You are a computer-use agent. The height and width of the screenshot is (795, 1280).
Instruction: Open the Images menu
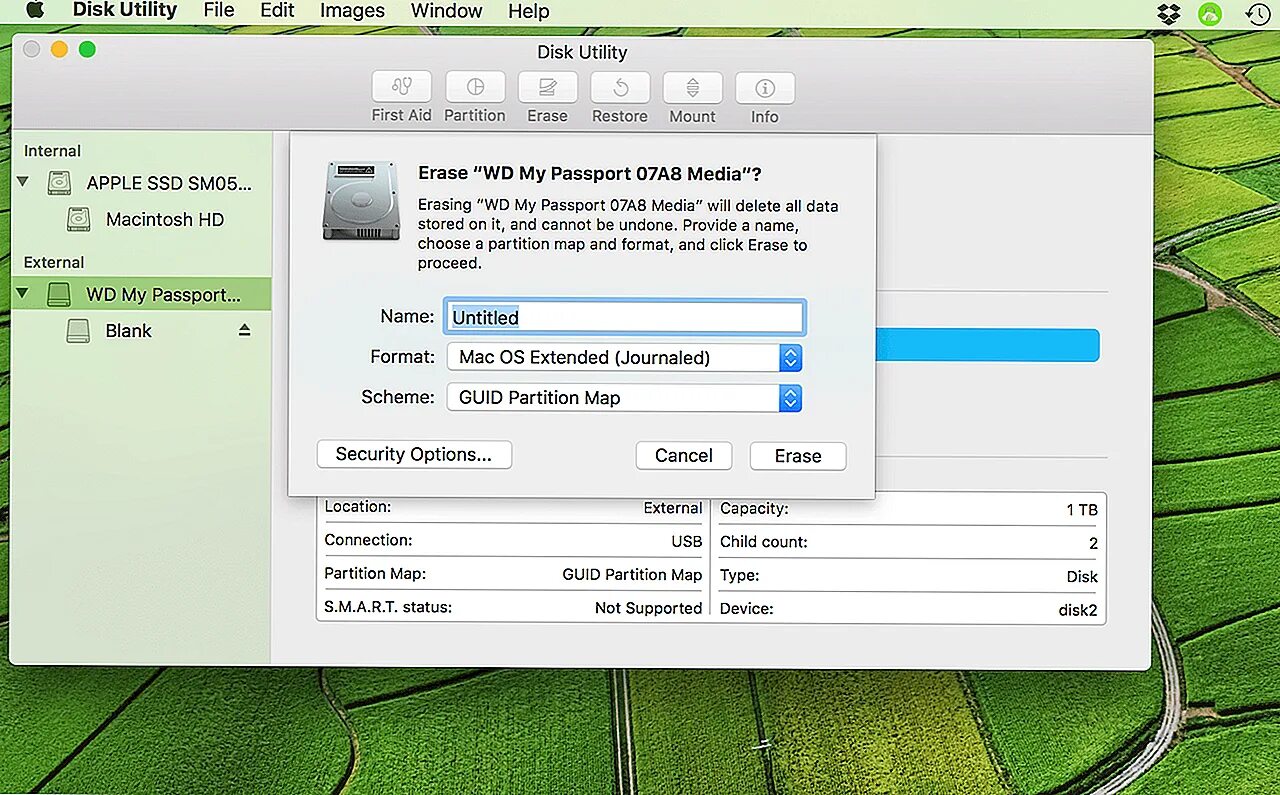coord(352,11)
